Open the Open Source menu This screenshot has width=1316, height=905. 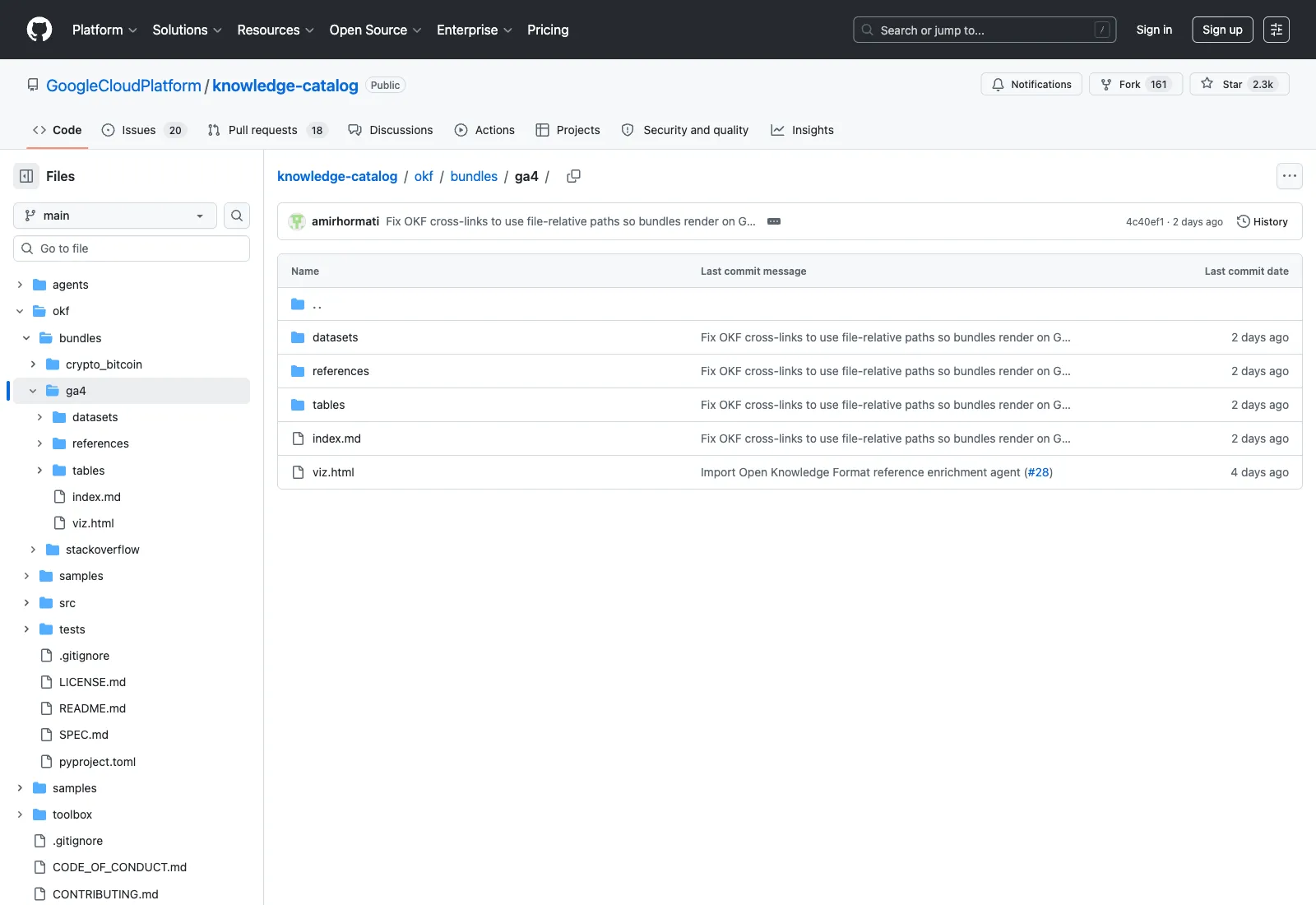[375, 30]
